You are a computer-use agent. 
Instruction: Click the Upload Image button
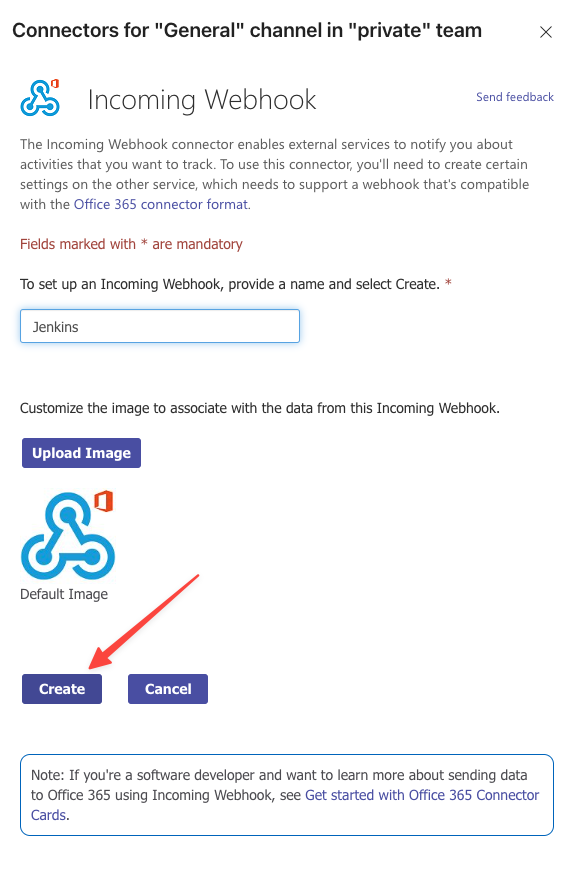coord(82,453)
